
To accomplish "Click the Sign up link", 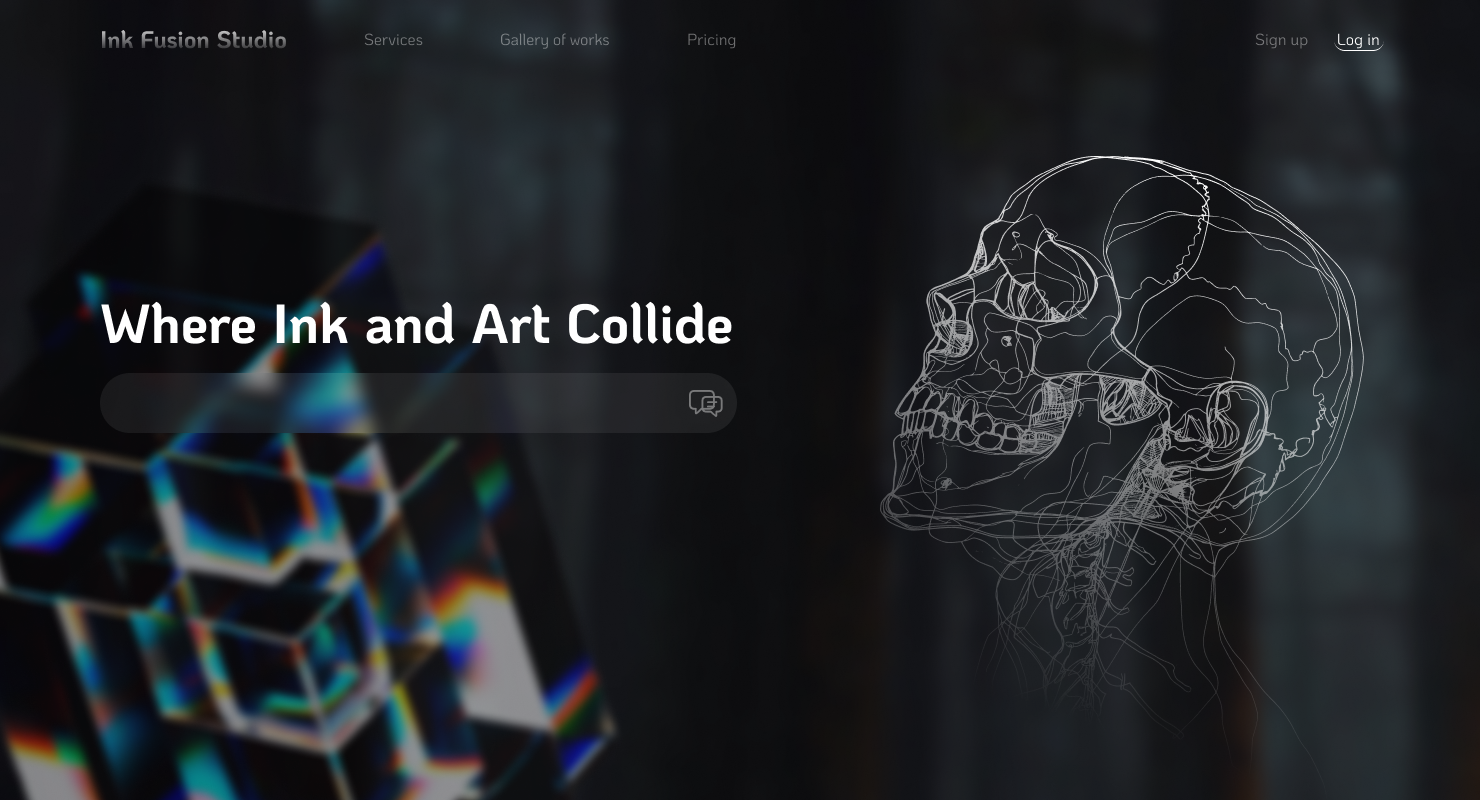I will pos(1281,40).
